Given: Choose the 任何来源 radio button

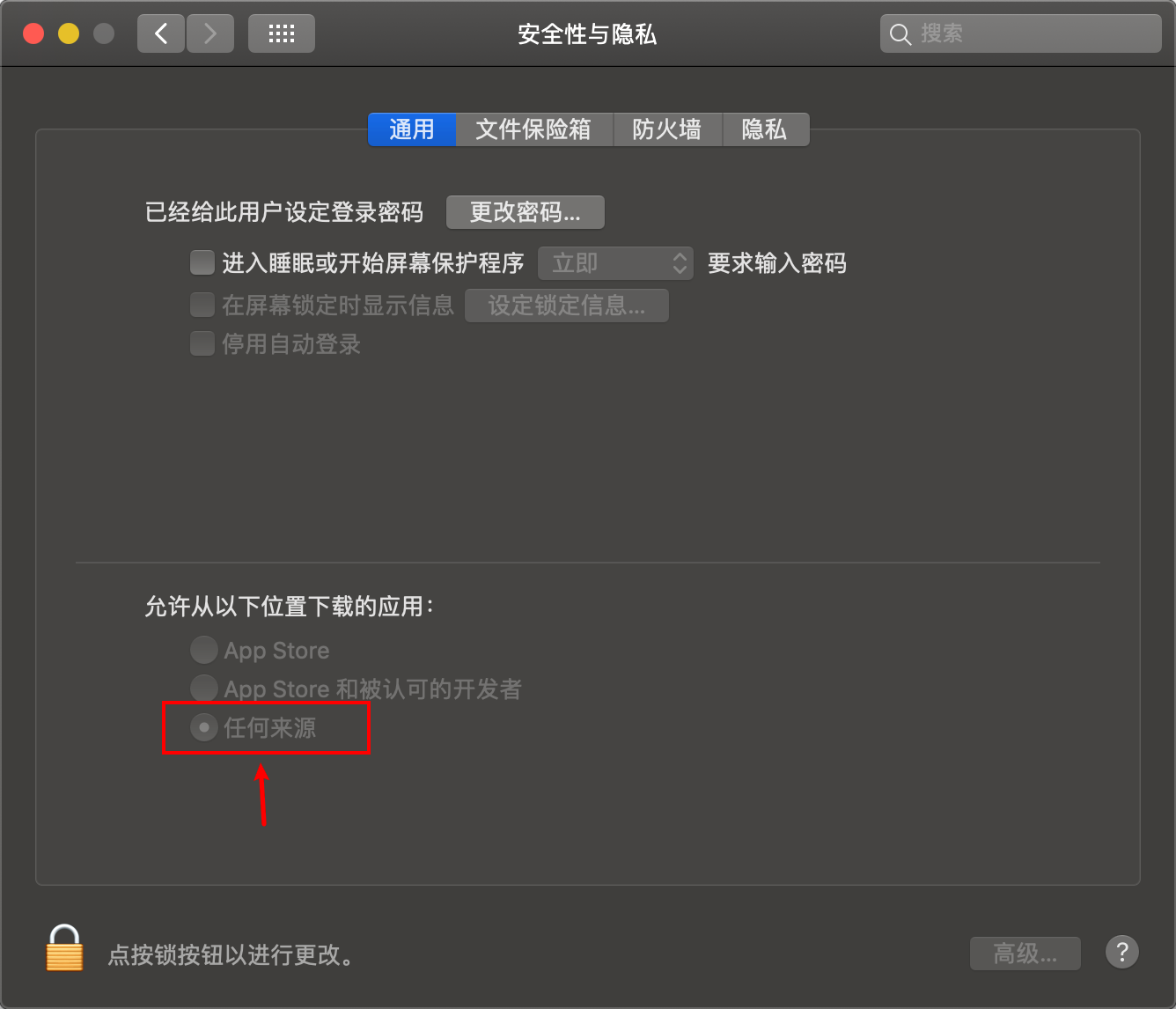Looking at the screenshot, I should pos(203,727).
